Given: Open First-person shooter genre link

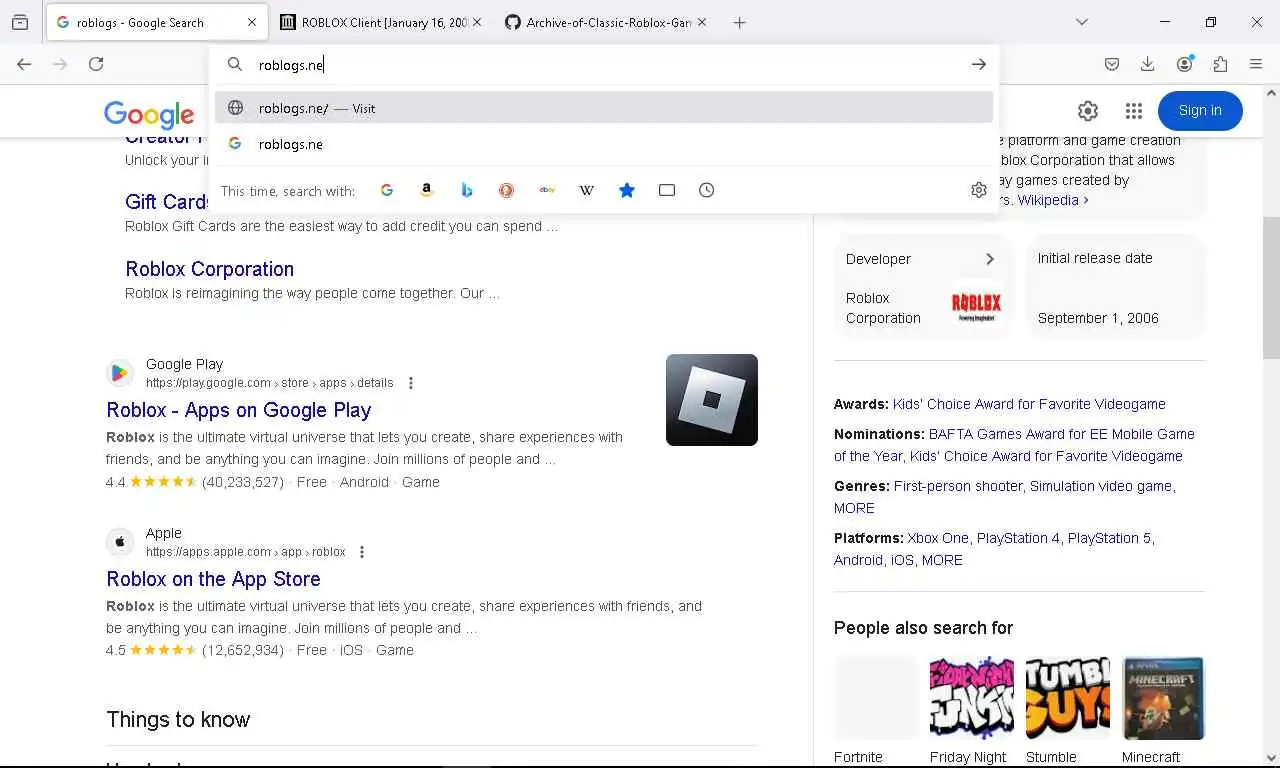Looking at the screenshot, I should [958, 486].
